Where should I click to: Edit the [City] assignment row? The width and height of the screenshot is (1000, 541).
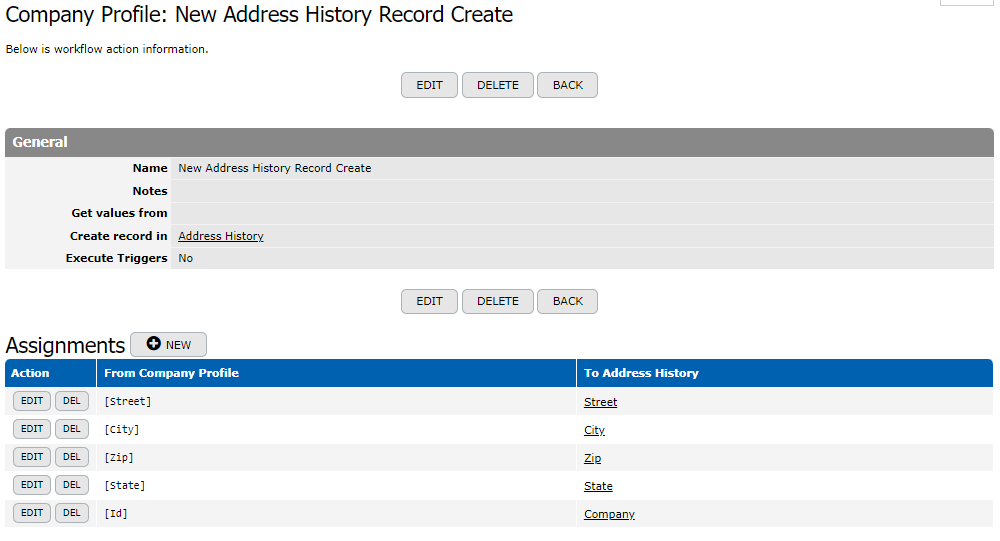coord(32,429)
